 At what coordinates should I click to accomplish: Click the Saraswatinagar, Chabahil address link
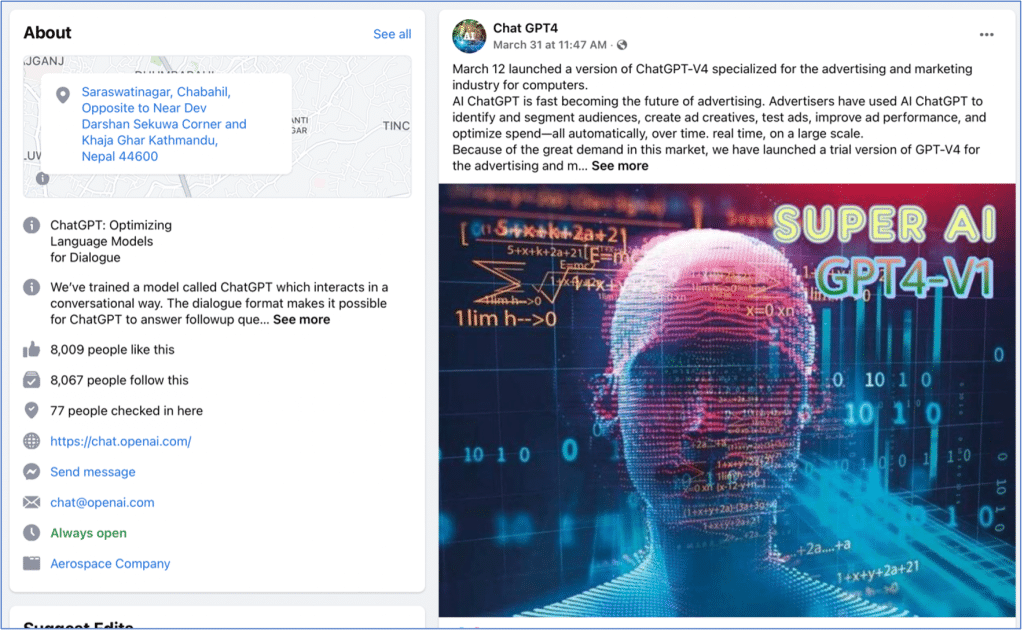pos(164,124)
